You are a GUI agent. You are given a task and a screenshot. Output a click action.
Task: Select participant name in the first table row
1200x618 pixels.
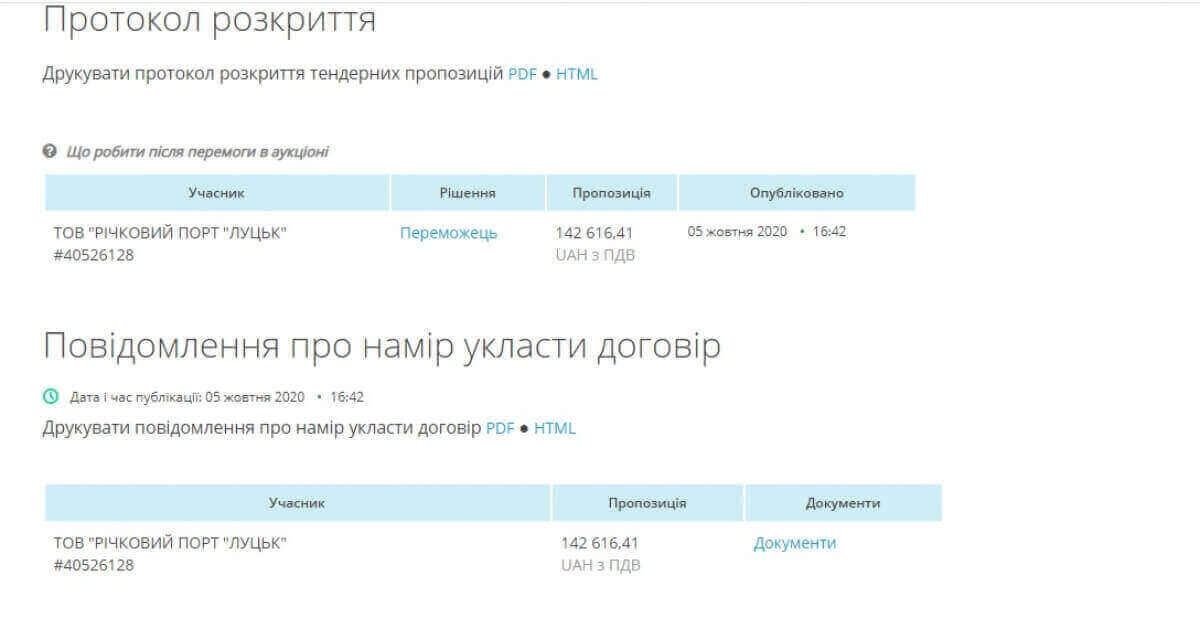[170, 233]
